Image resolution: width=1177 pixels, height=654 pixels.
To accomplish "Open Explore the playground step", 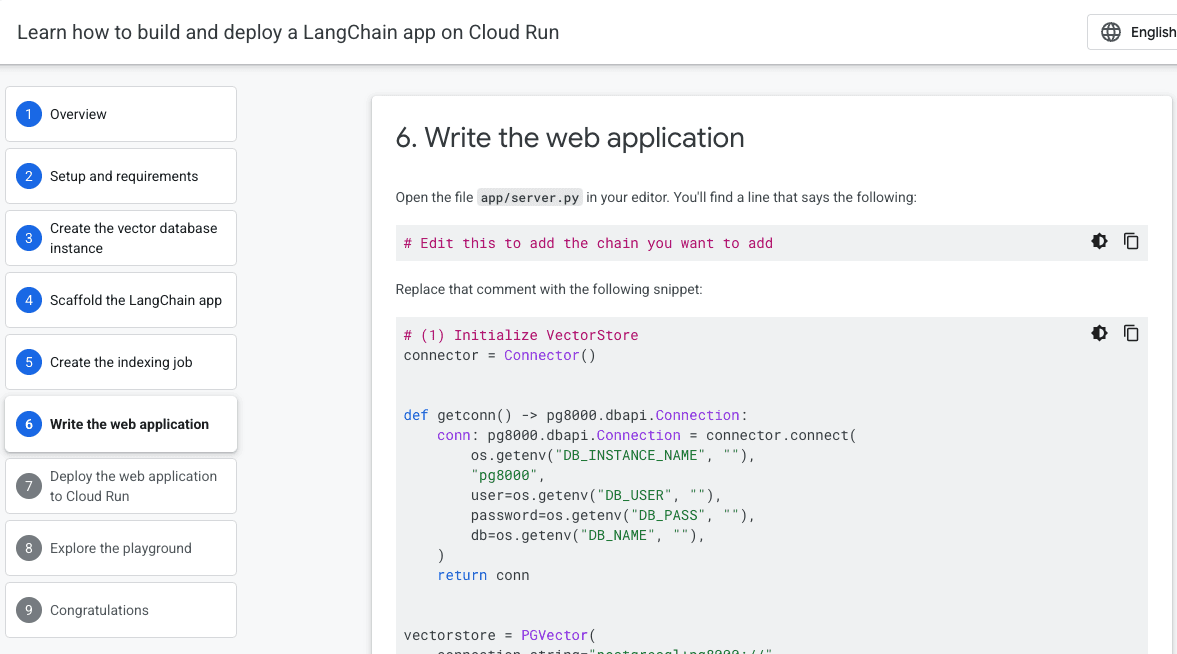I will (121, 548).
